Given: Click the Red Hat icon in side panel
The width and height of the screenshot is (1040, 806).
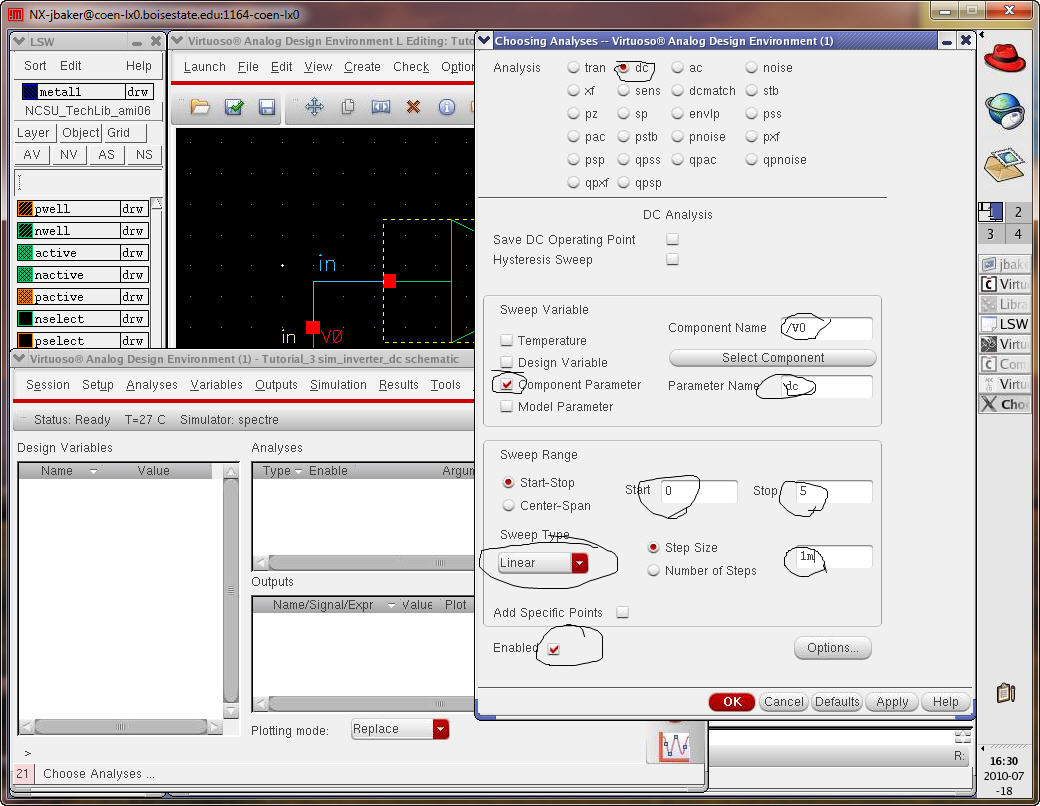Looking at the screenshot, I should pyautogui.click(x=1004, y=58).
